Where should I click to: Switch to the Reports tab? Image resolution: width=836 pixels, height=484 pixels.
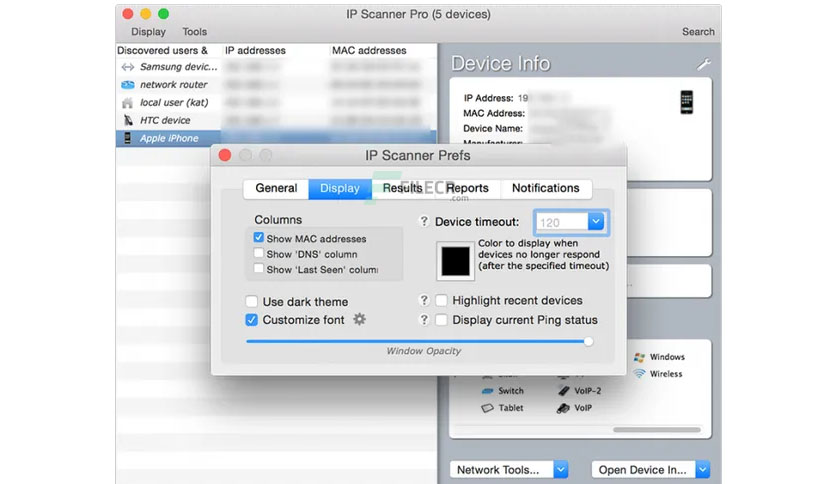468,188
